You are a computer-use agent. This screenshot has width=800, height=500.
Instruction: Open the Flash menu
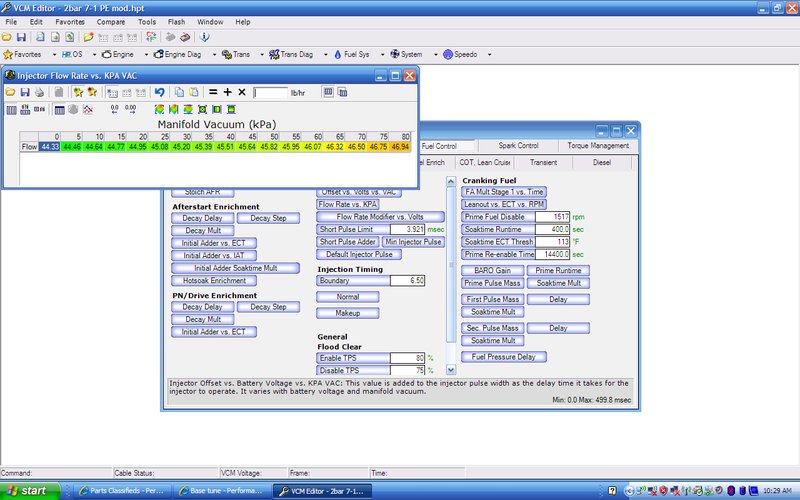tap(174, 21)
